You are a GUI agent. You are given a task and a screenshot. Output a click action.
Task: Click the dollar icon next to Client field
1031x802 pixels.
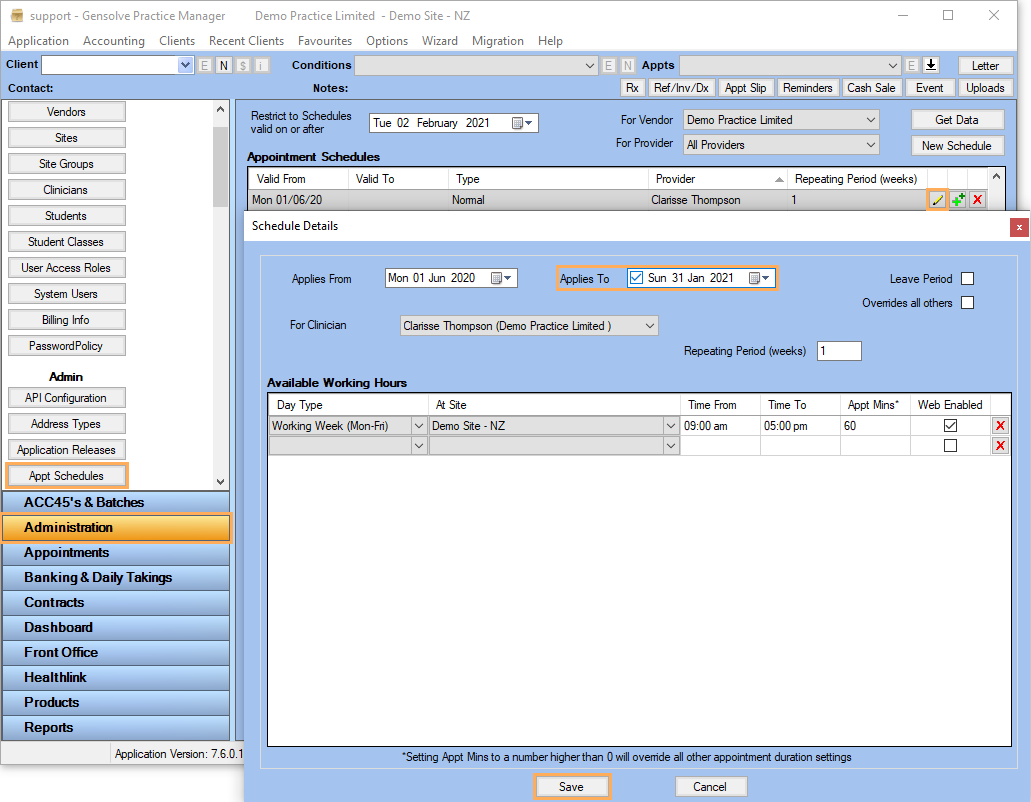click(243, 65)
